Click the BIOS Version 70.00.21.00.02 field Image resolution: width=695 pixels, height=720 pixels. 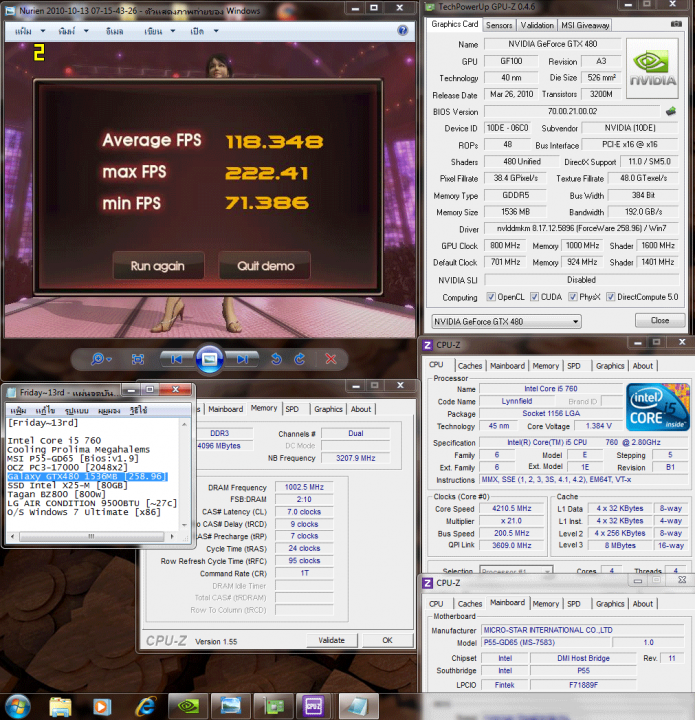(x=572, y=111)
